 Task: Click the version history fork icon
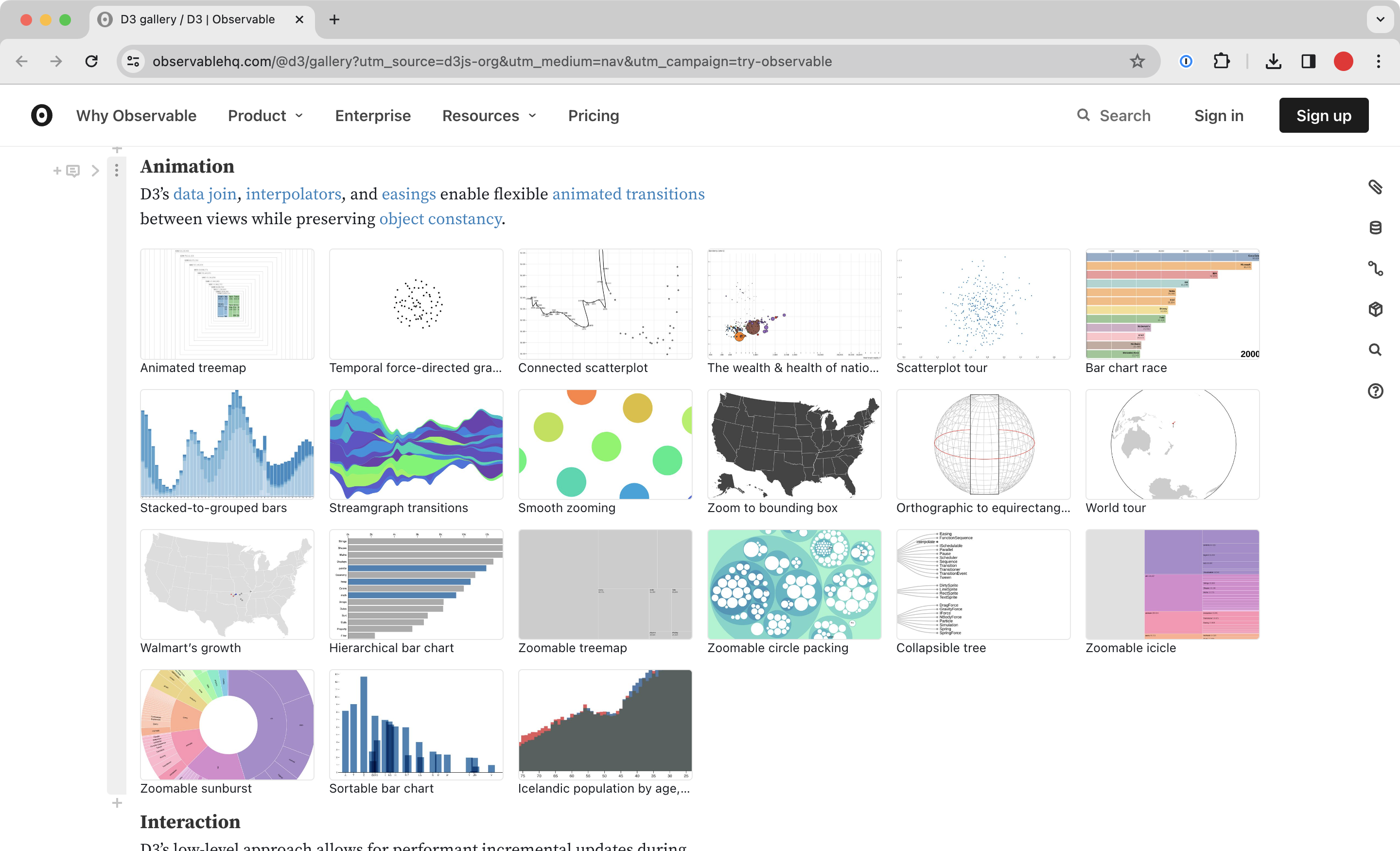(x=1375, y=268)
